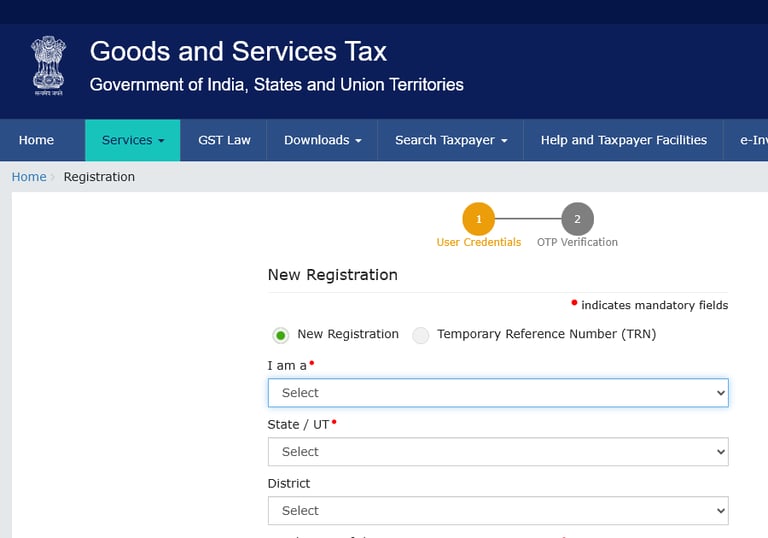768x538 pixels.
Task: Click the User Credentials step label
Action: tap(478, 242)
